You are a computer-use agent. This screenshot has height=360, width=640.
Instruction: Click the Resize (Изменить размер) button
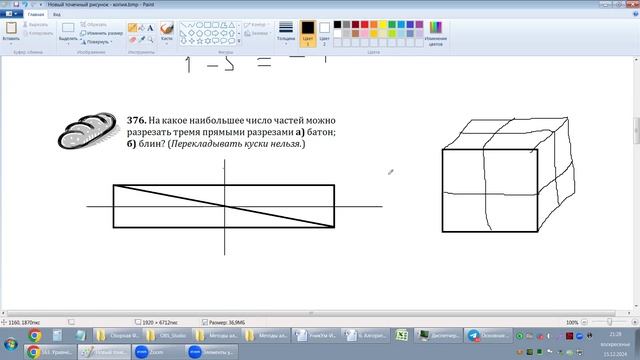[x=101, y=33]
